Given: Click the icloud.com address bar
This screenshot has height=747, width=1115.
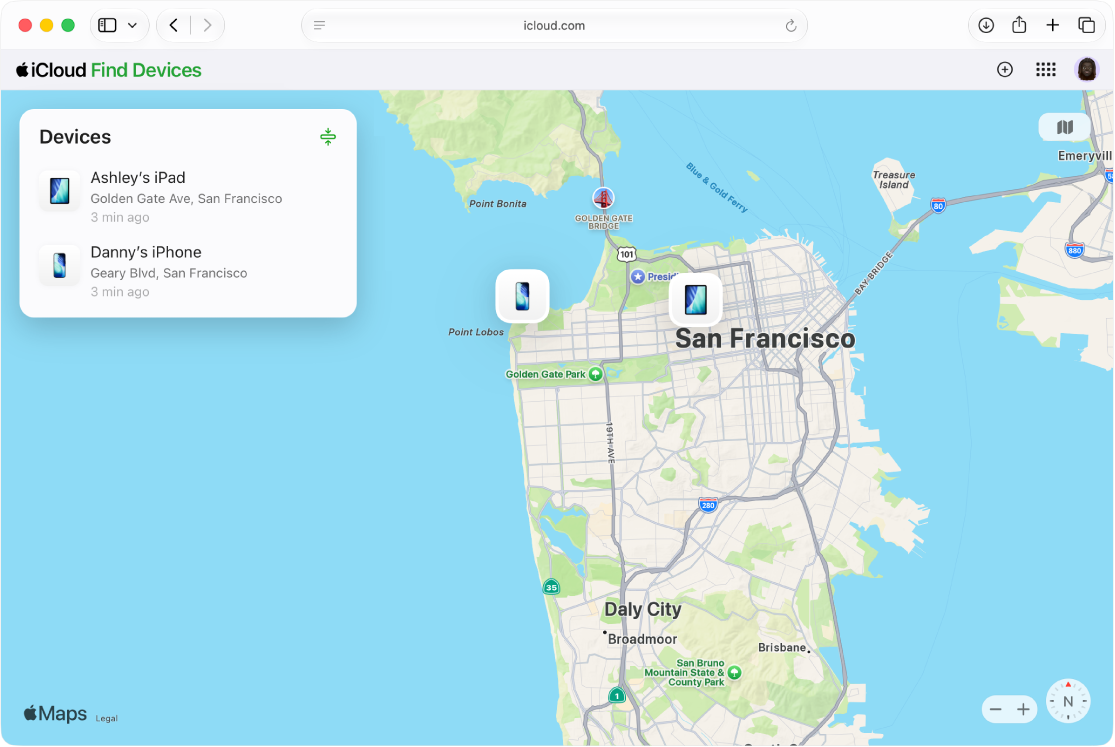Looking at the screenshot, I should pyautogui.click(x=554, y=26).
